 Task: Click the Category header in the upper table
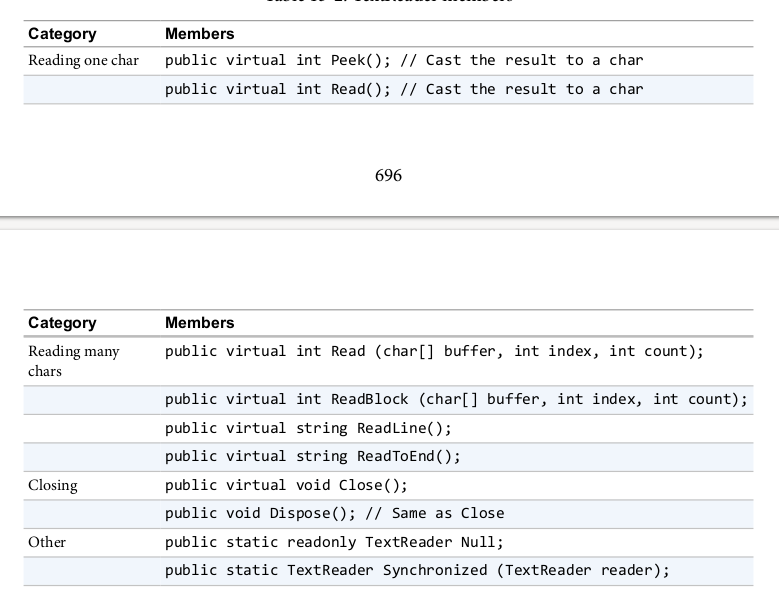[62, 34]
